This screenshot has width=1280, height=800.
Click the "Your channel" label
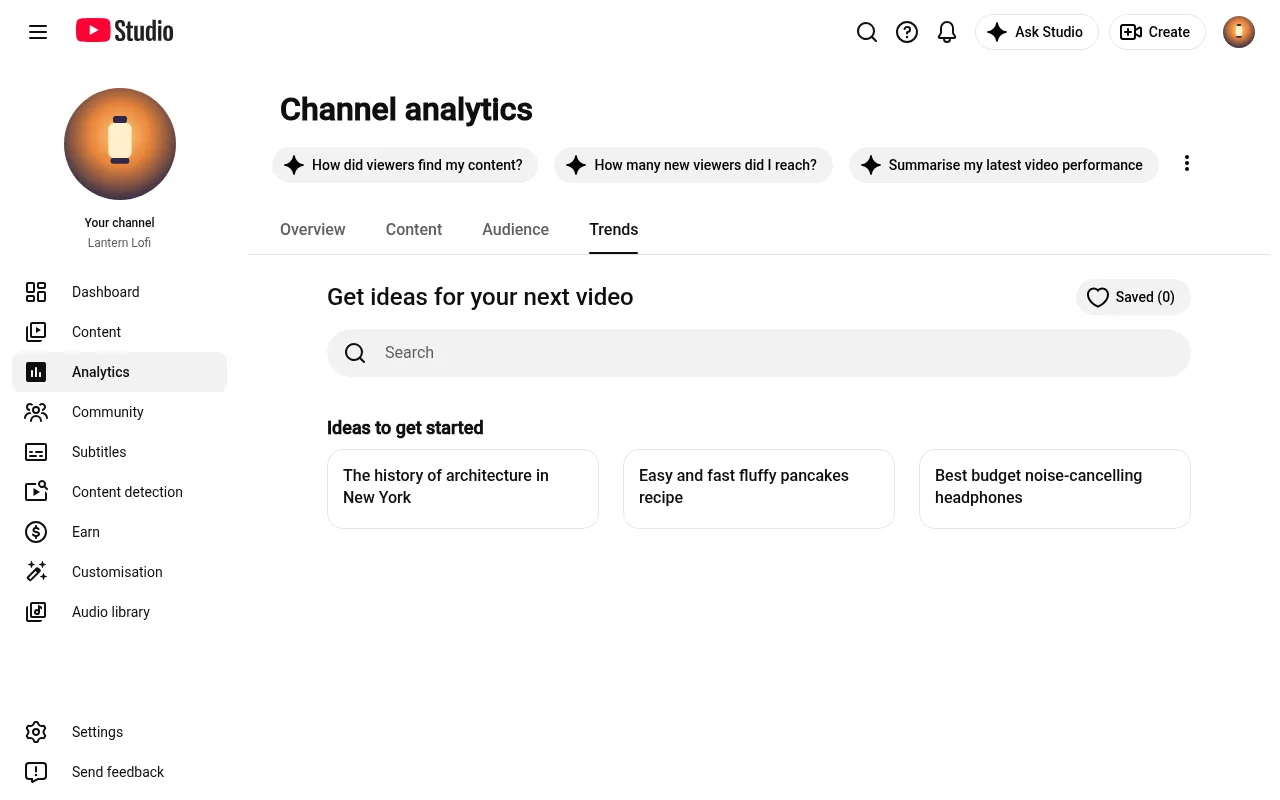point(120,223)
